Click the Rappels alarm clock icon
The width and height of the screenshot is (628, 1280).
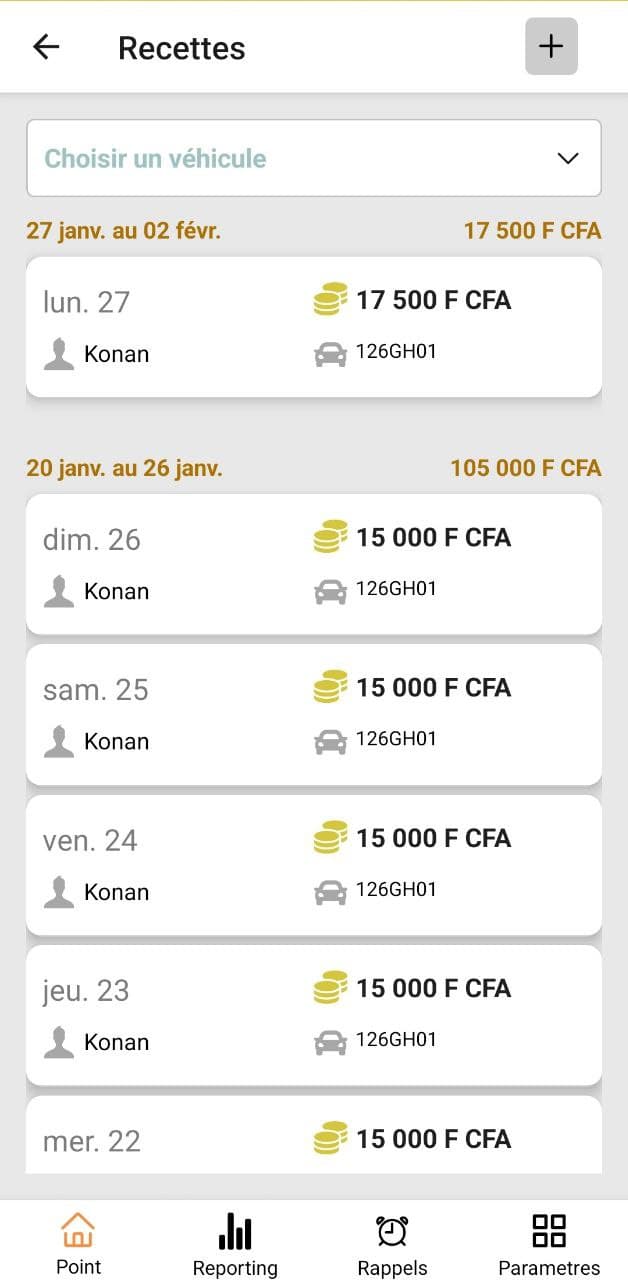pos(392,1228)
